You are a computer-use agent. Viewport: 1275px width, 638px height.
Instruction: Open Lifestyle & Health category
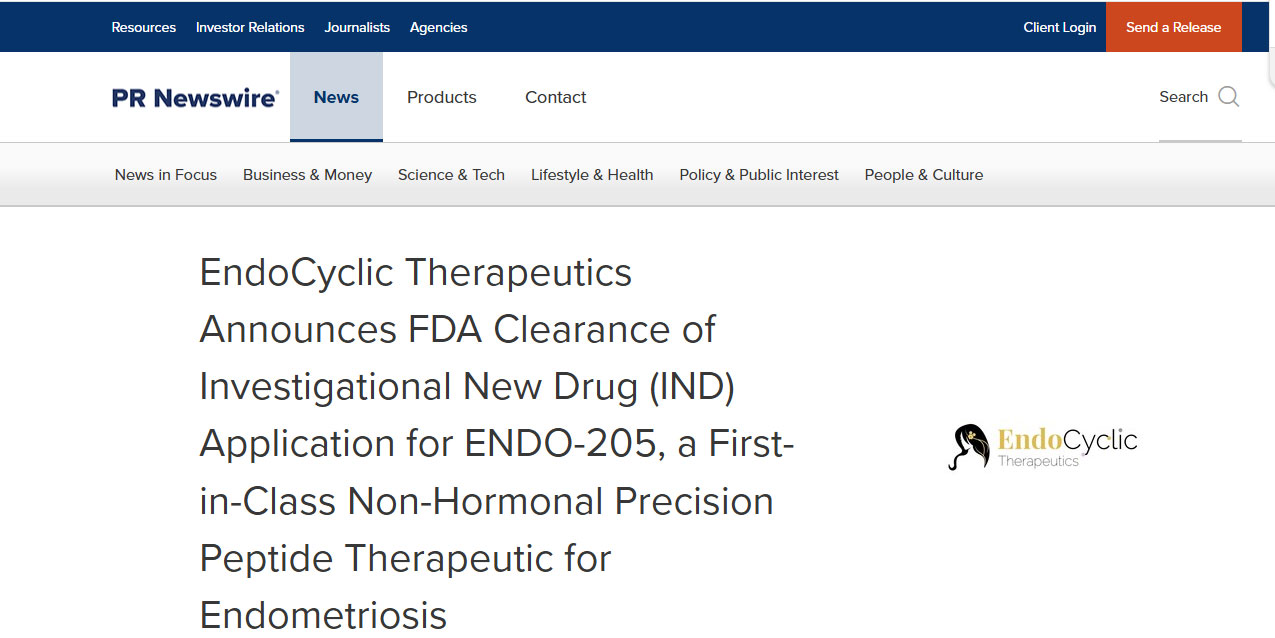592,175
